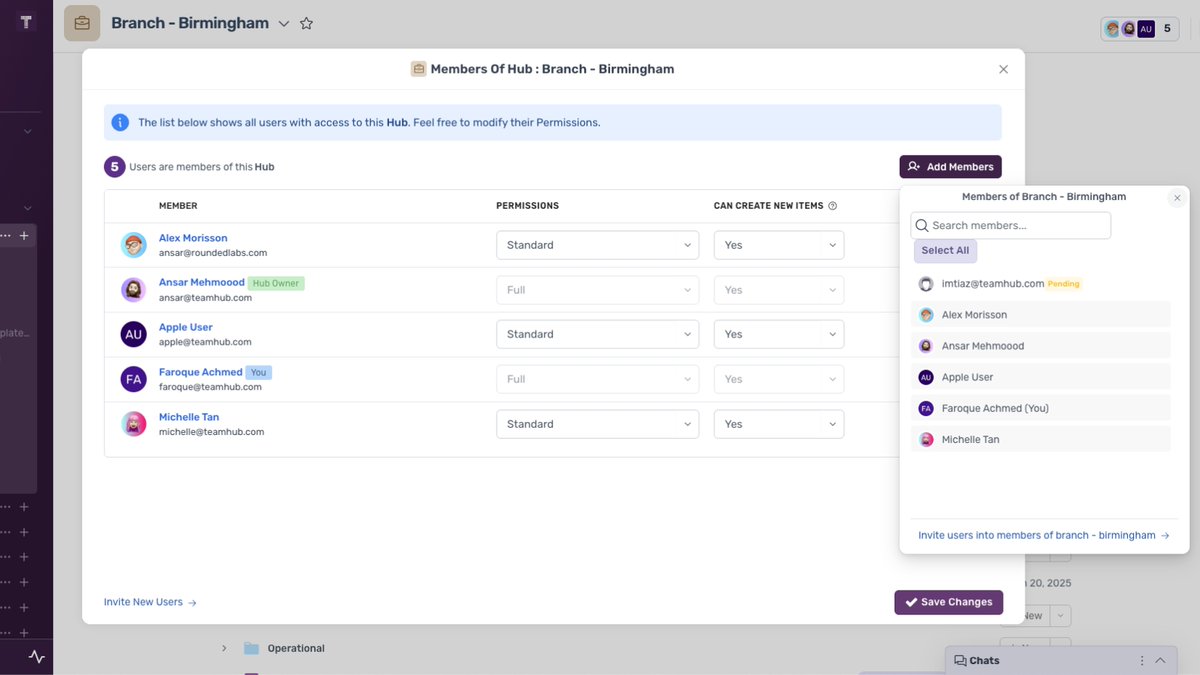Select imtiaz@teamhub.com pending user in popup
Screen dimensions: 1200x675
click(1041, 284)
